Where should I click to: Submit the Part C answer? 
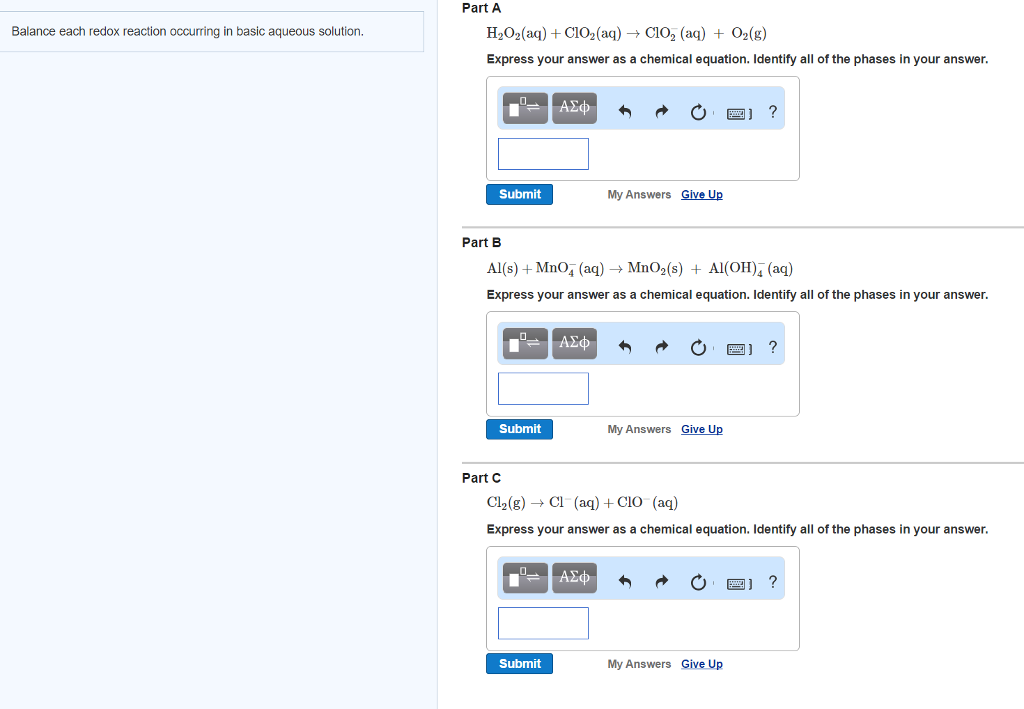[x=519, y=663]
